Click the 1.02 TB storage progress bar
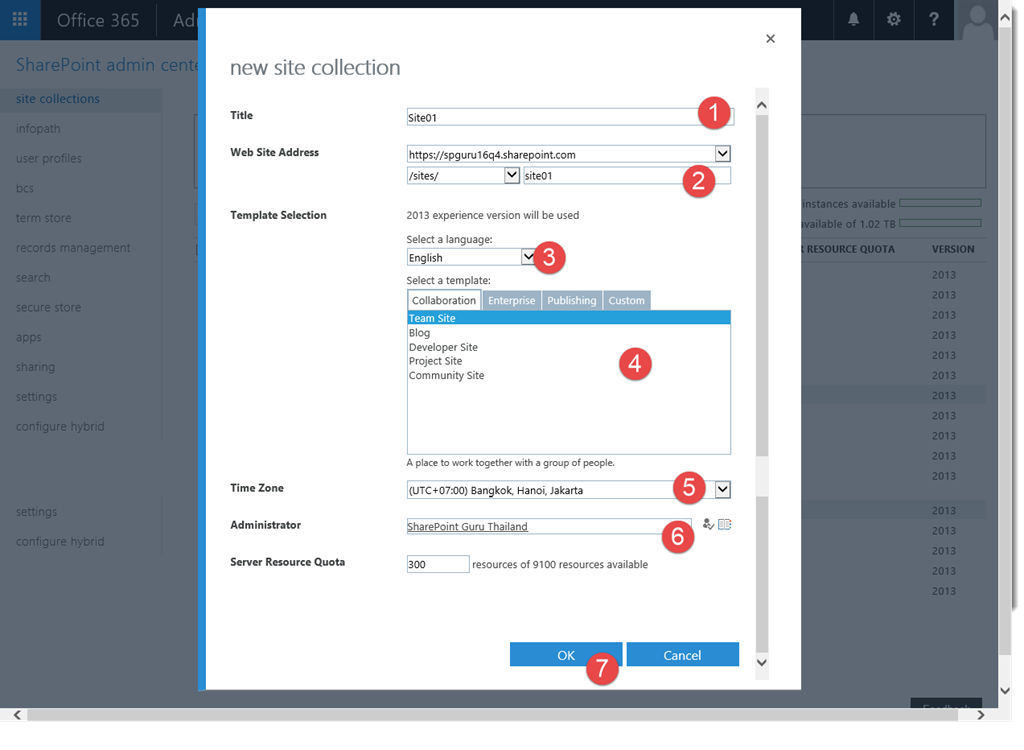Image resolution: width=1024 pixels, height=750 pixels. click(x=940, y=223)
